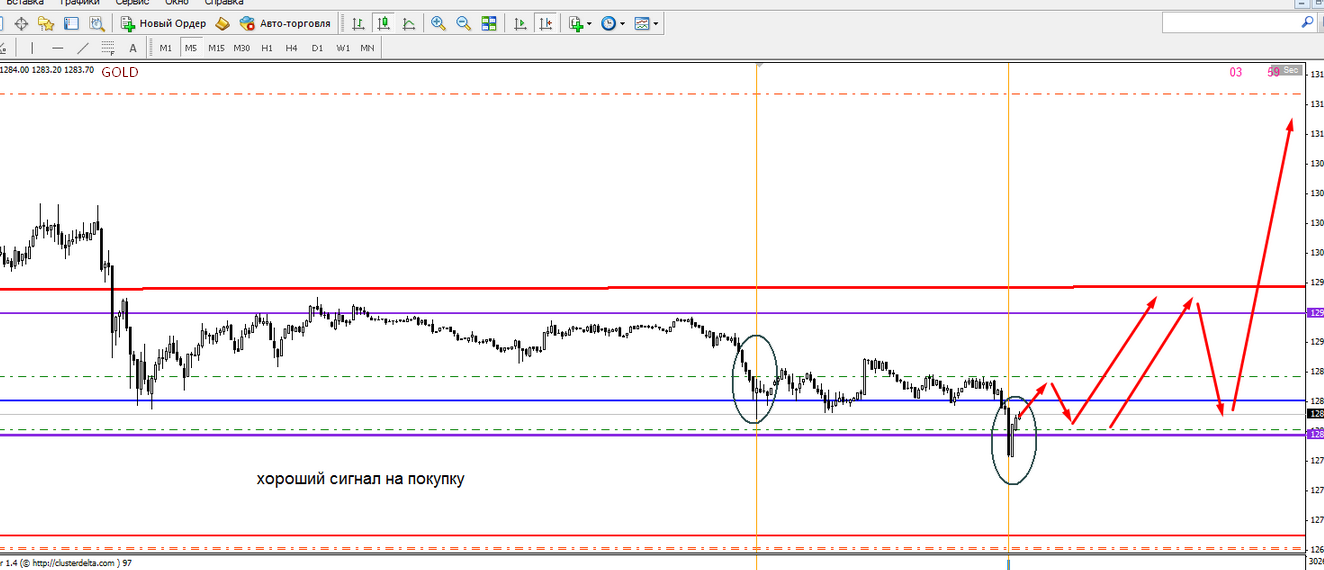
Task: Open the Navigator panel with the star-folder icon
Action: pos(46,23)
